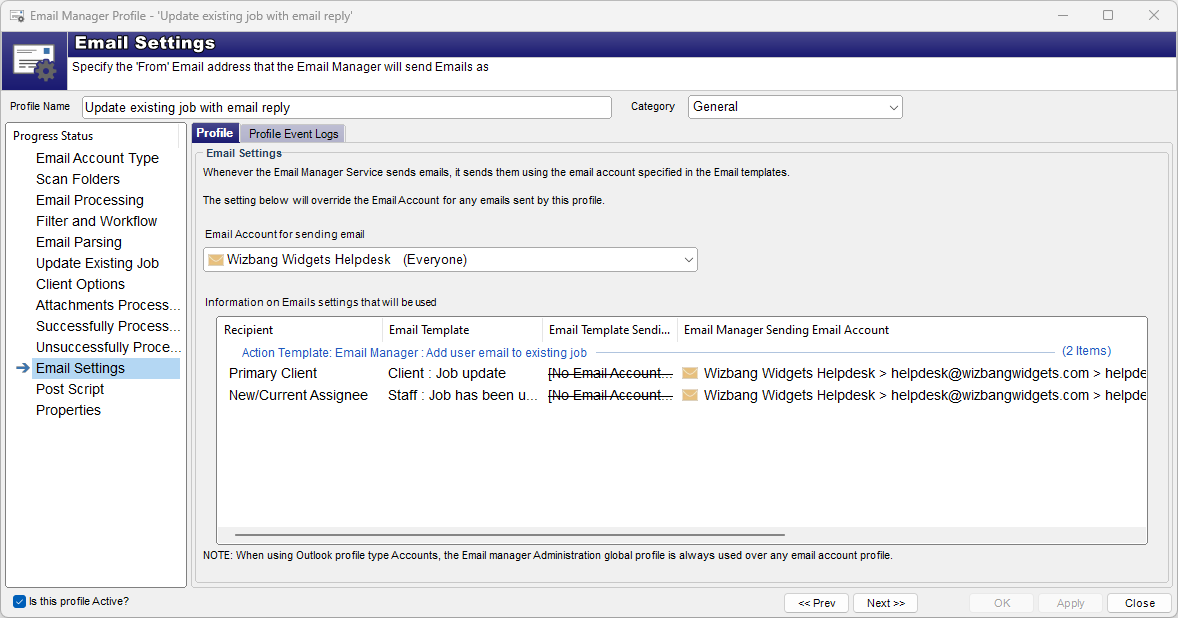Minimize the Email Manager Profile window
This screenshot has width=1178, height=618.
coord(1063,15)
